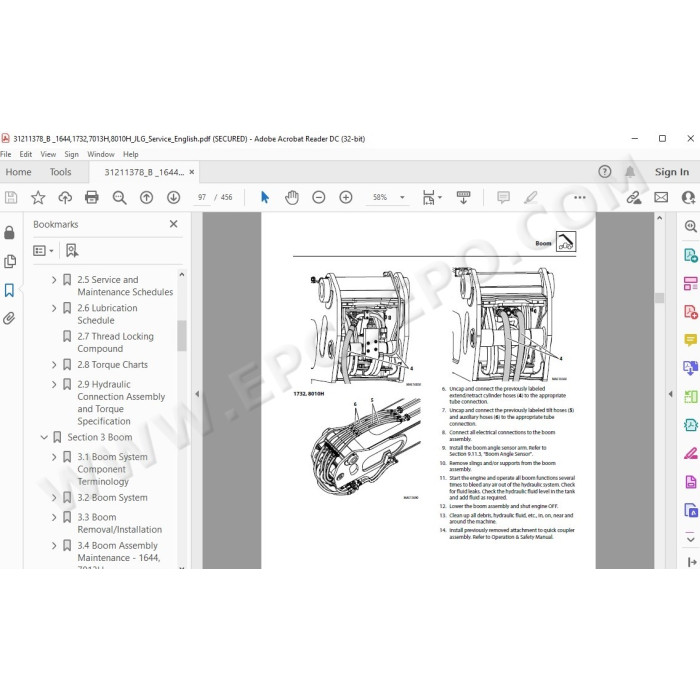Image resolution: width=700 pixels, height=700 pixels.
Task: Open the fit page options icon
Action: 432,197
